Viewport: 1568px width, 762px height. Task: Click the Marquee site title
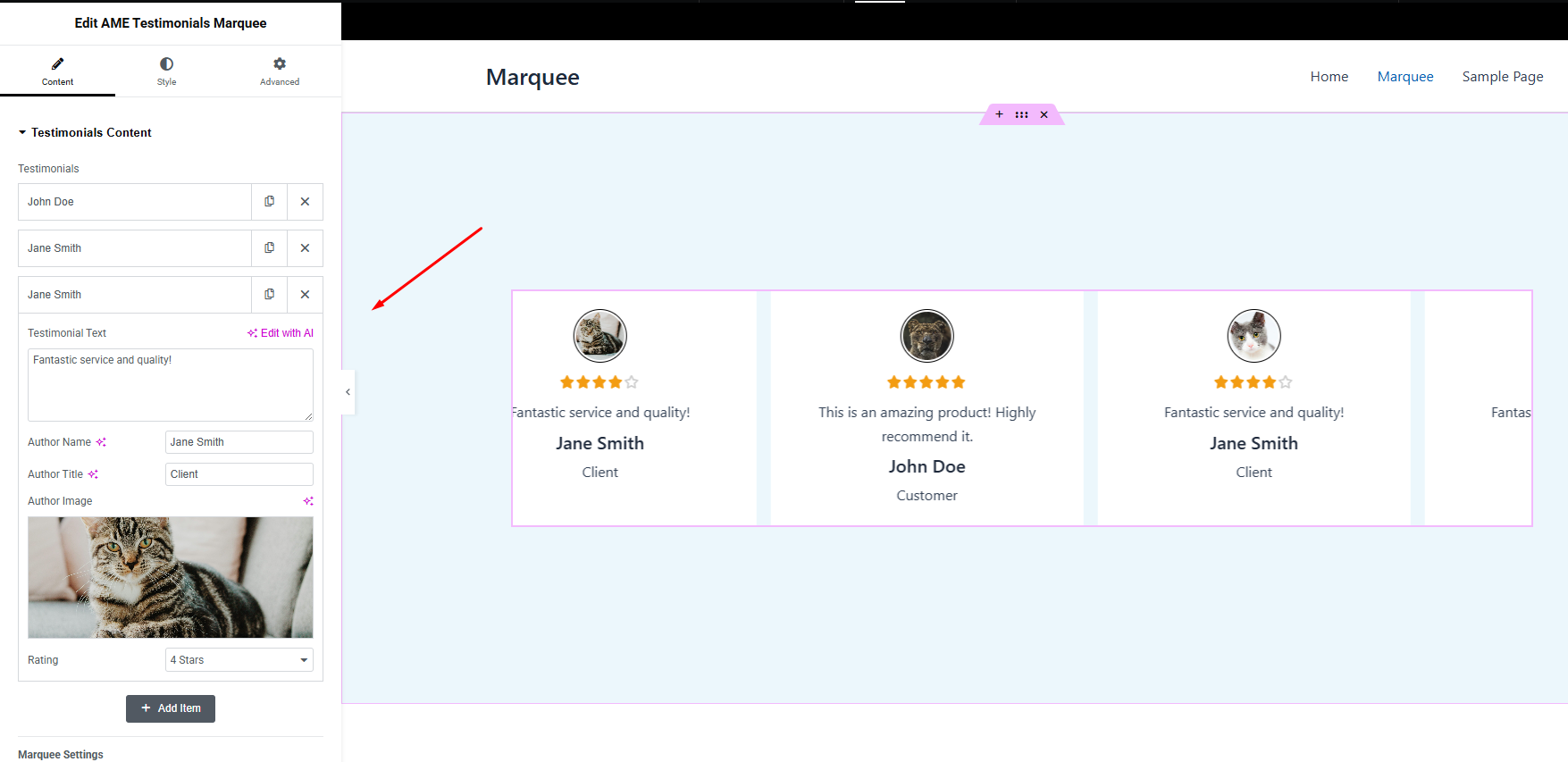(532, 78)
